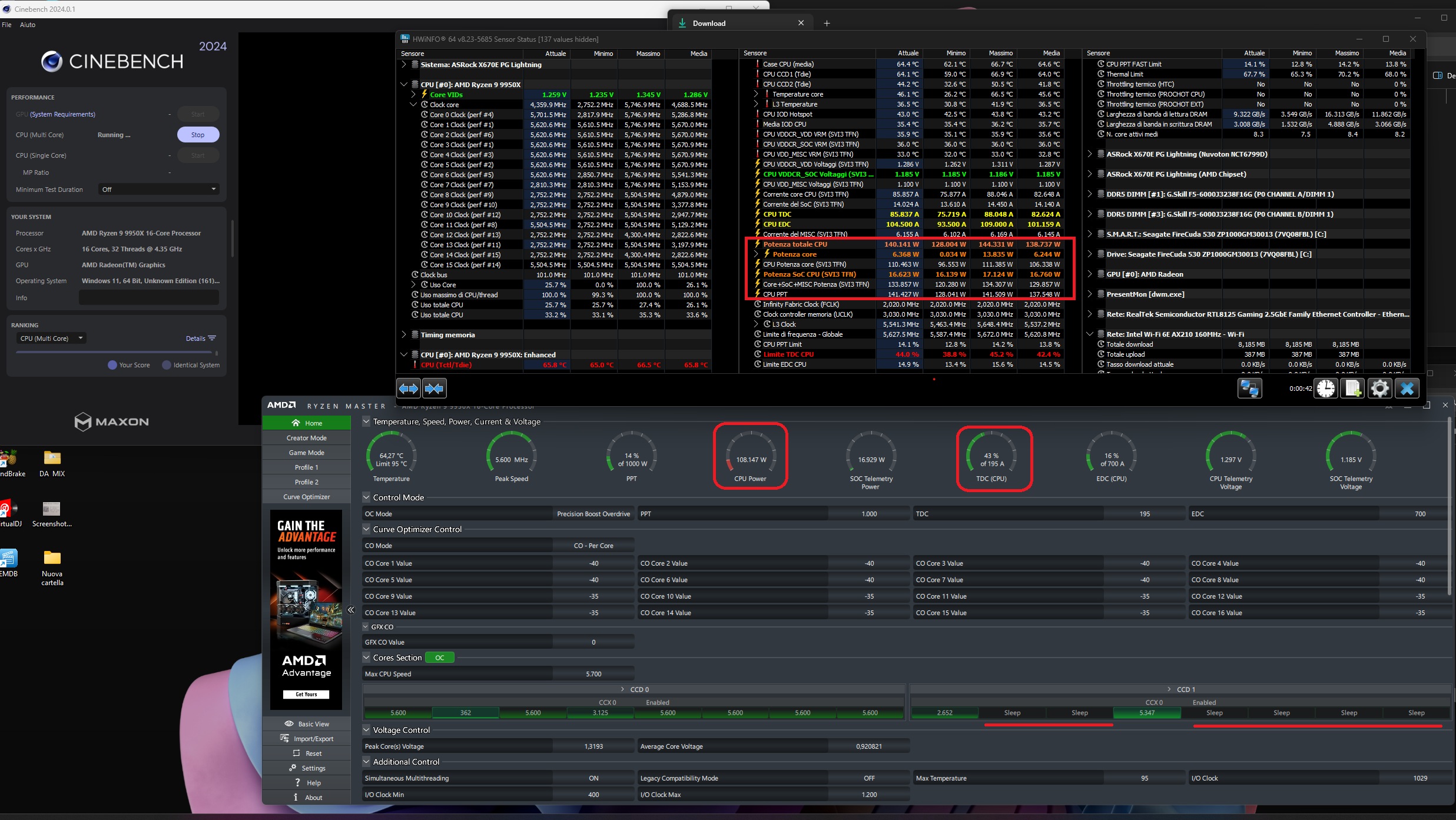Image resolution: width=1456 pixels, height=820 pixels.
Task: Stop the CPU (Multi Core) test
Action: 198,135
